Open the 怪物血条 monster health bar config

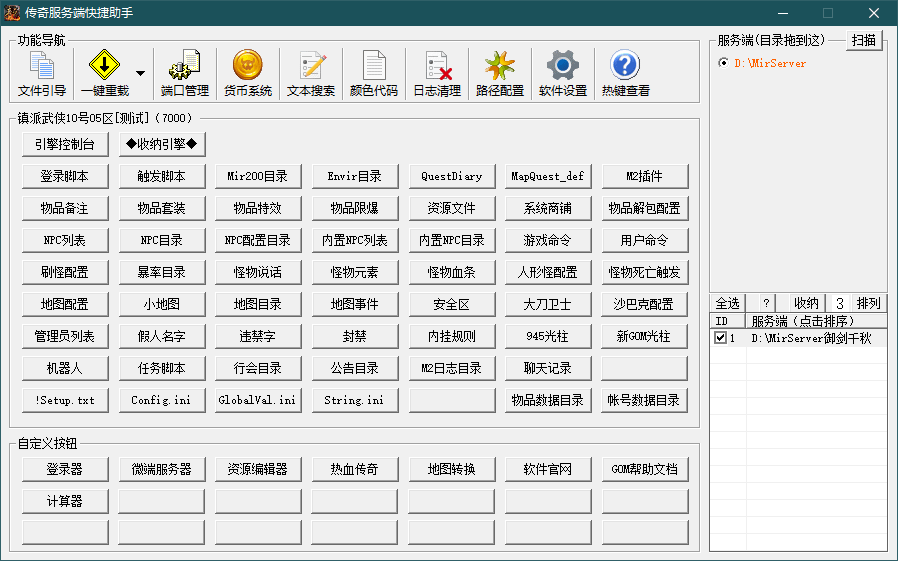[452, 272]
